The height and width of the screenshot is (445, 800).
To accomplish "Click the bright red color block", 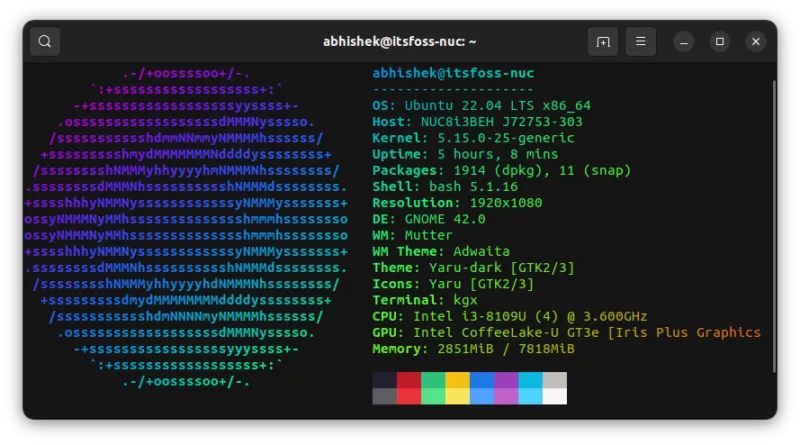I will 409,396.
